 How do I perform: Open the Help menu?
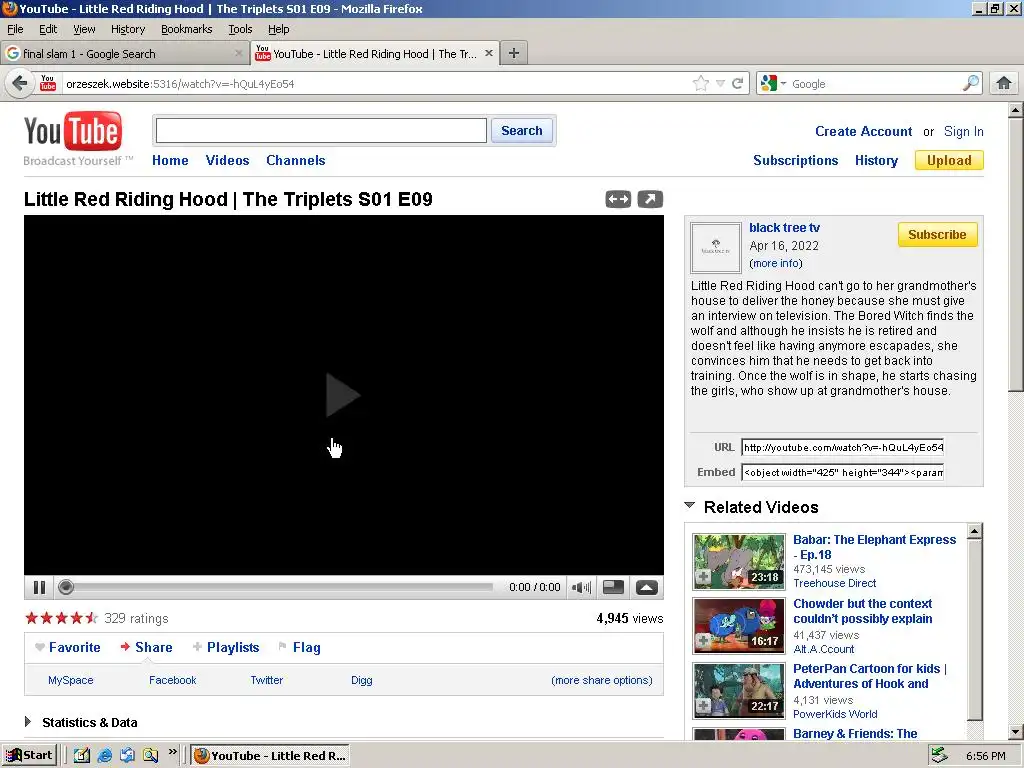[278, 29]
